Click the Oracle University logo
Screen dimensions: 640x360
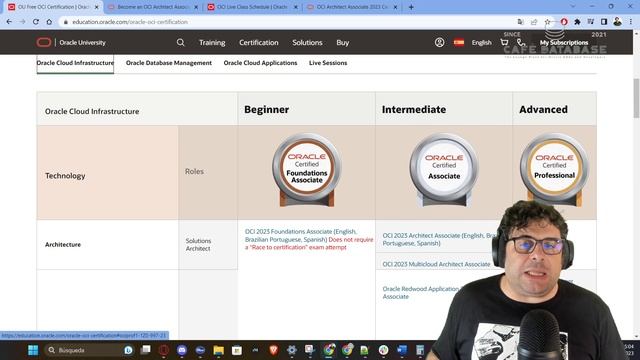coord(71,42)
